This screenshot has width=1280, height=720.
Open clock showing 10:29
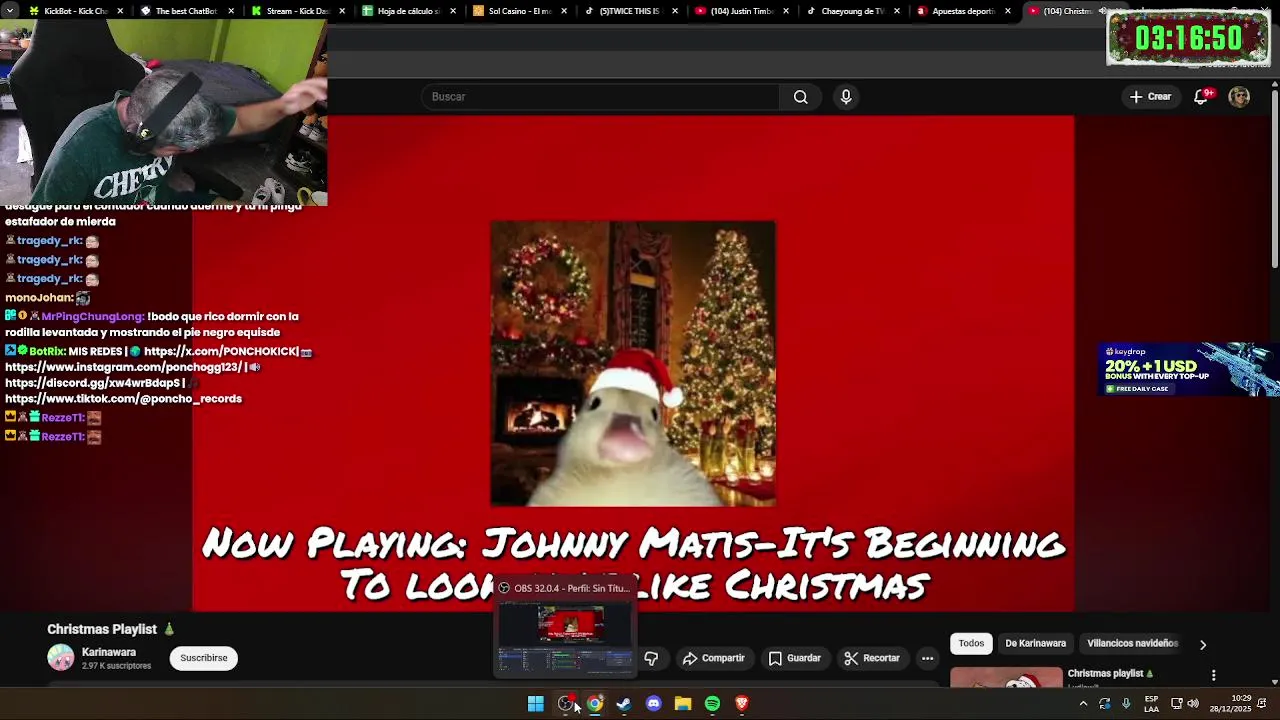[x=1230, y=704]
